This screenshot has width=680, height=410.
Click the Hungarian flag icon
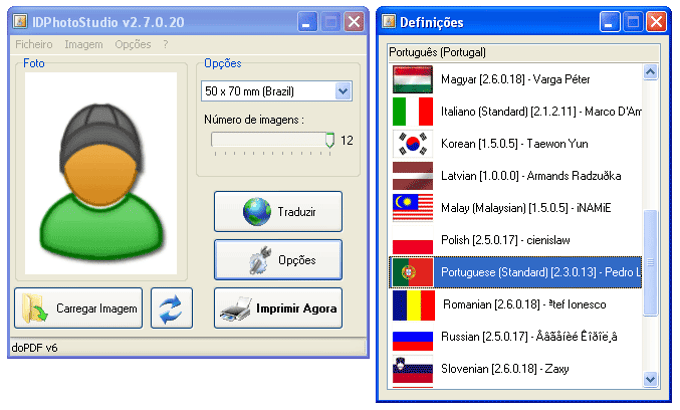tap(412, 79)
